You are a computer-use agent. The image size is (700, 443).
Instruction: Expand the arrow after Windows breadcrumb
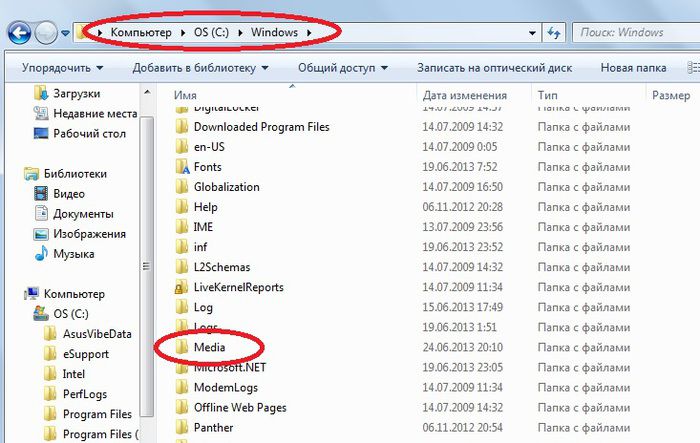click(x=309, y=33)
